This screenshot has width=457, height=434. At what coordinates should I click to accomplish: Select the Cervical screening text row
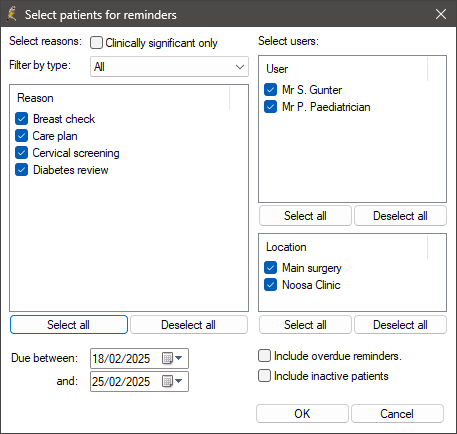[x=76, y=153]
